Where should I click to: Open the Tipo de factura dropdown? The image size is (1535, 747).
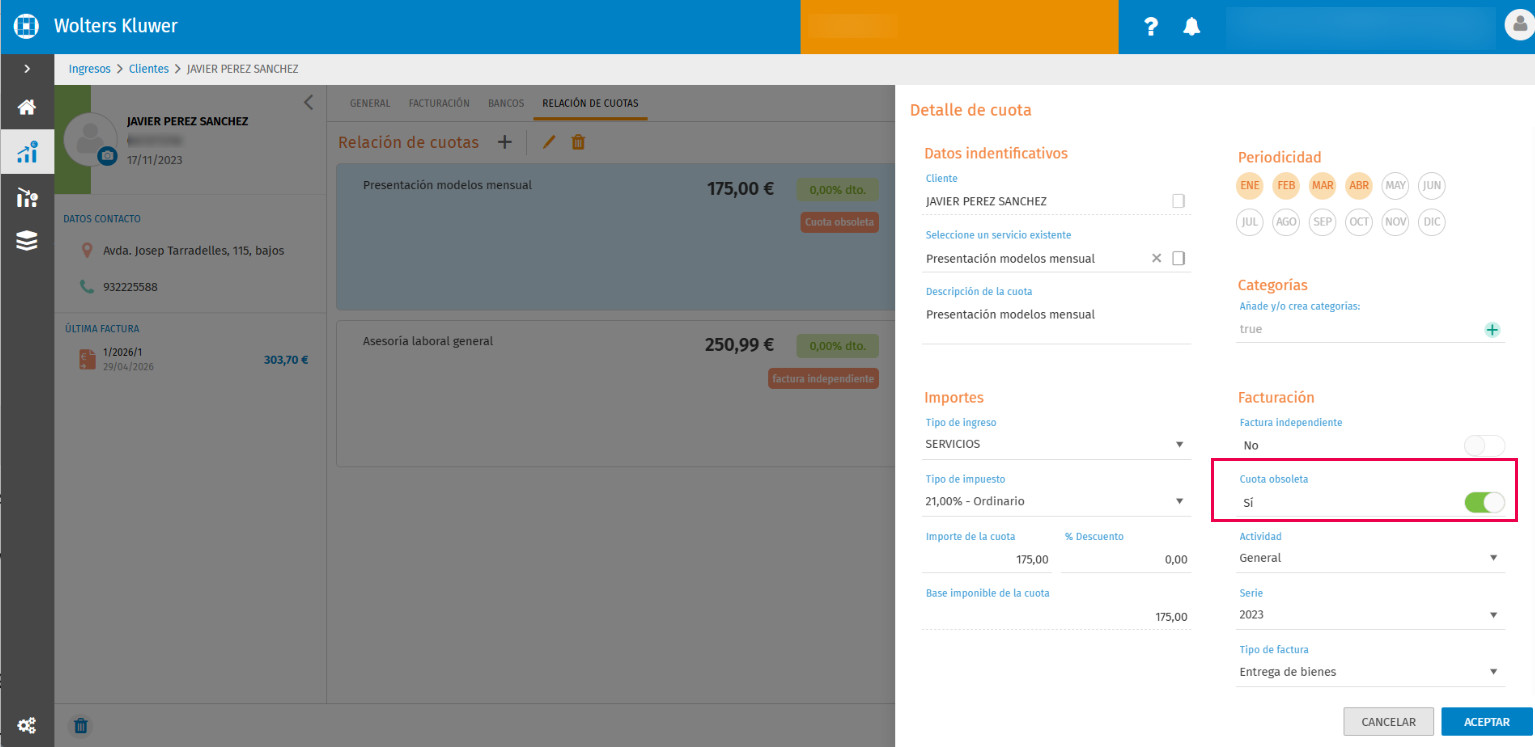pos(1370,672)
